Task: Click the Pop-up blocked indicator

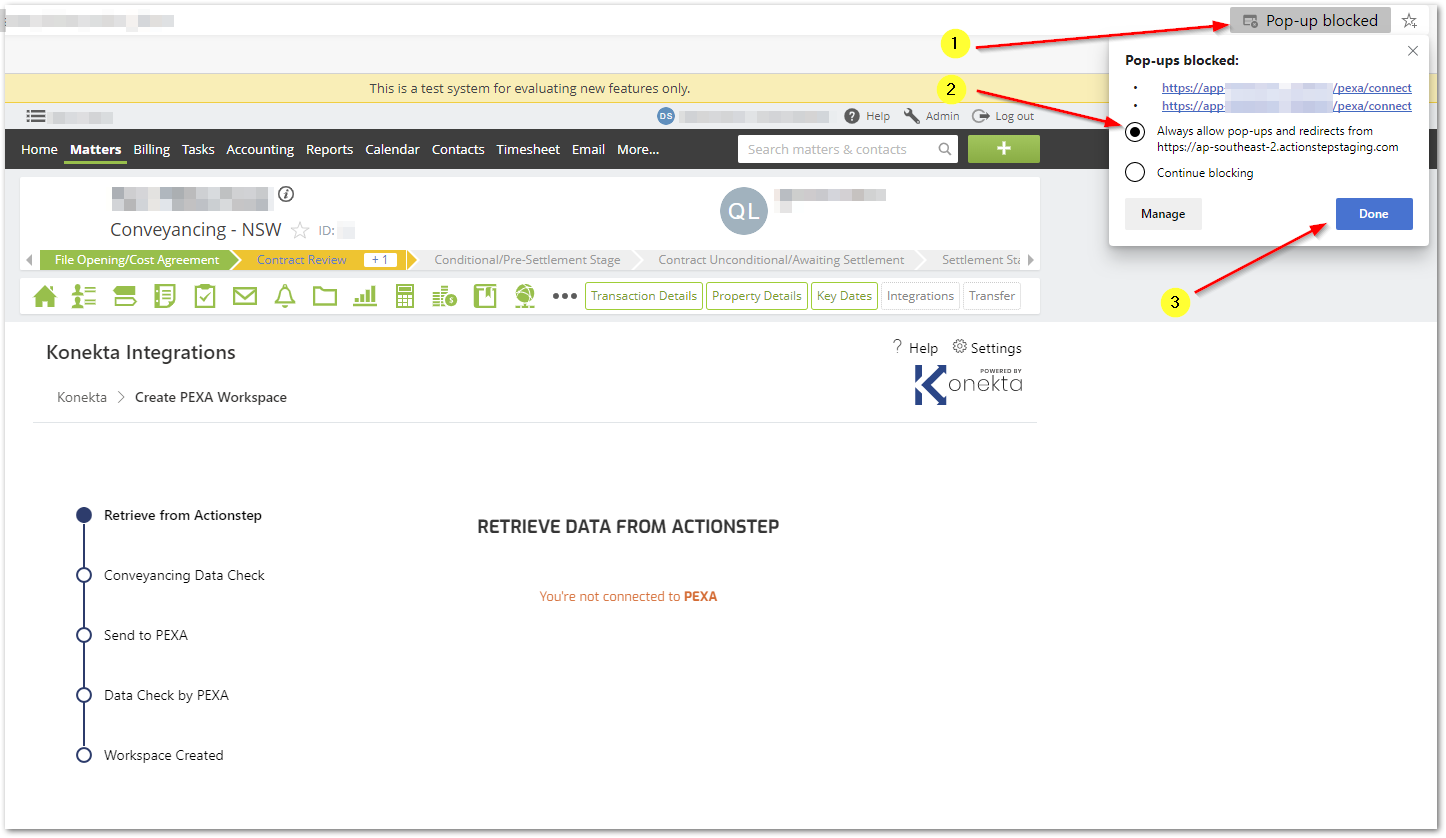Action: (x=1310, y=20)
